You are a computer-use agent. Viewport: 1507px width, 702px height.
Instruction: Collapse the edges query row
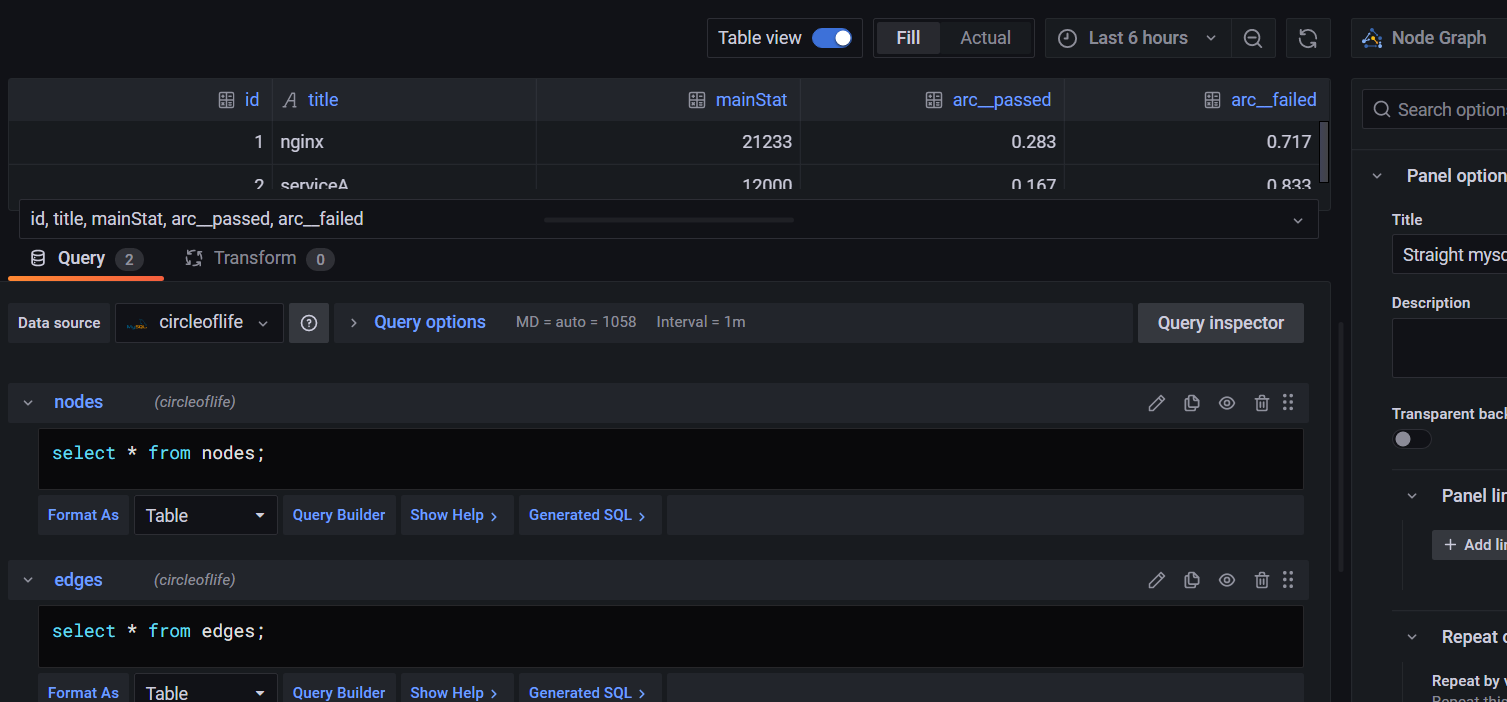(x=28, y=580)
